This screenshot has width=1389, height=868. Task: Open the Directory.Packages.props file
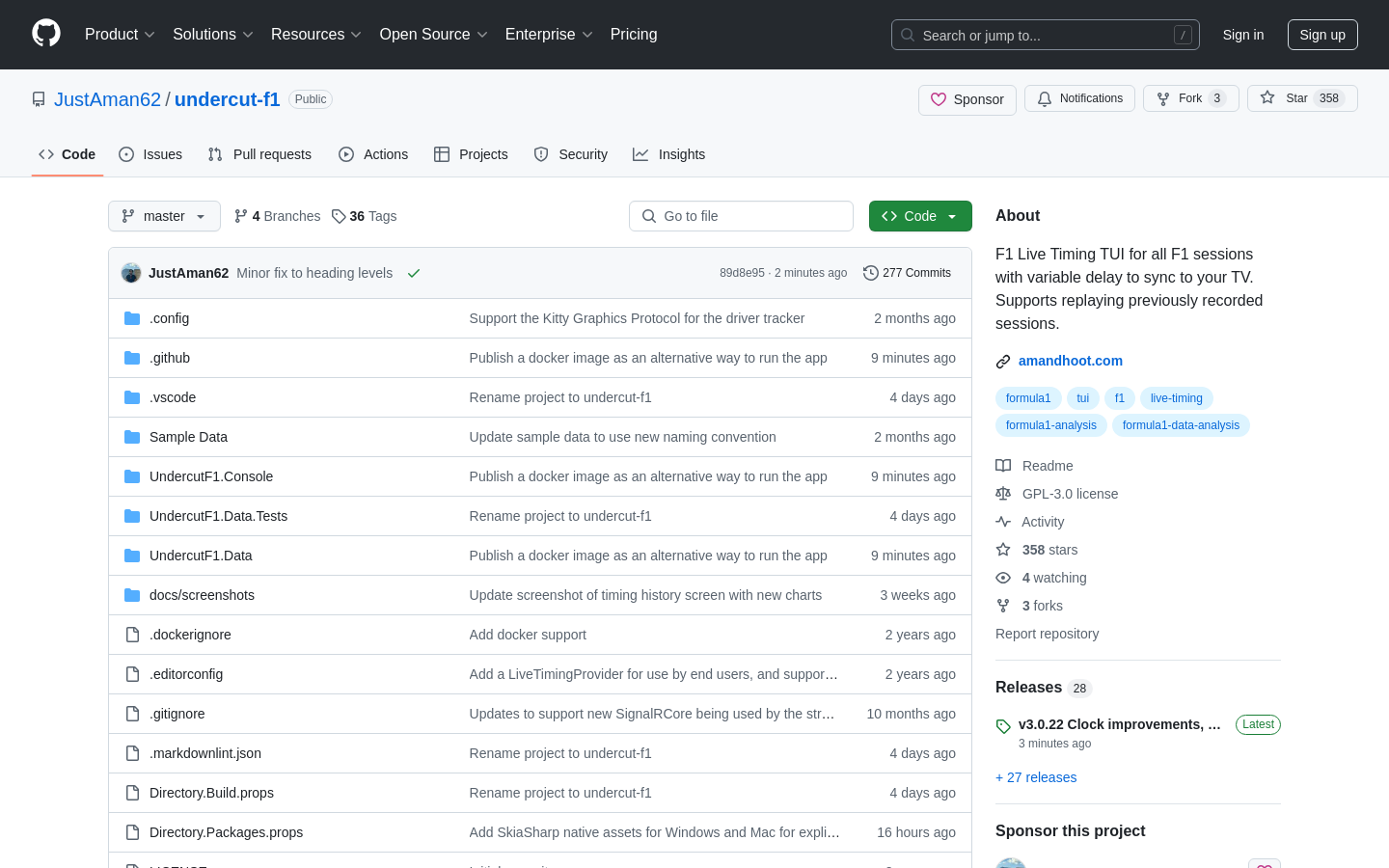pos(226,832)
